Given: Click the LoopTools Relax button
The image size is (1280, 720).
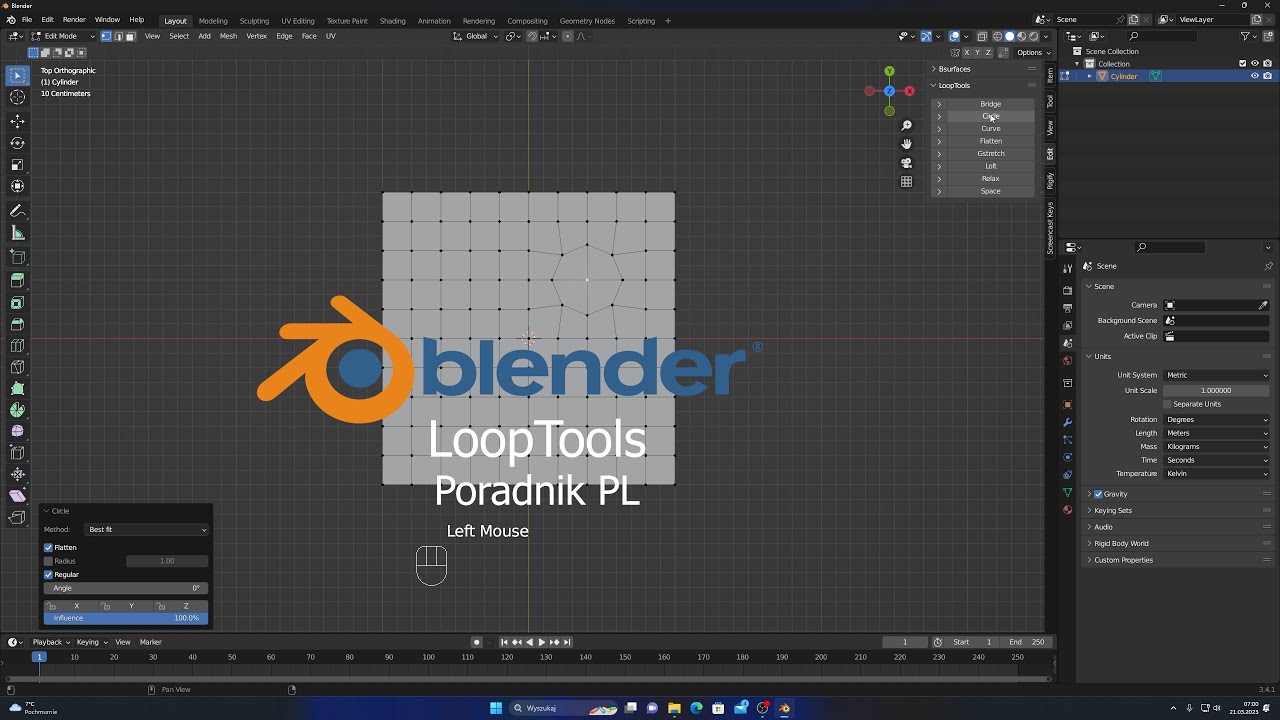Looking at the screenshot, I should point(990,179).
